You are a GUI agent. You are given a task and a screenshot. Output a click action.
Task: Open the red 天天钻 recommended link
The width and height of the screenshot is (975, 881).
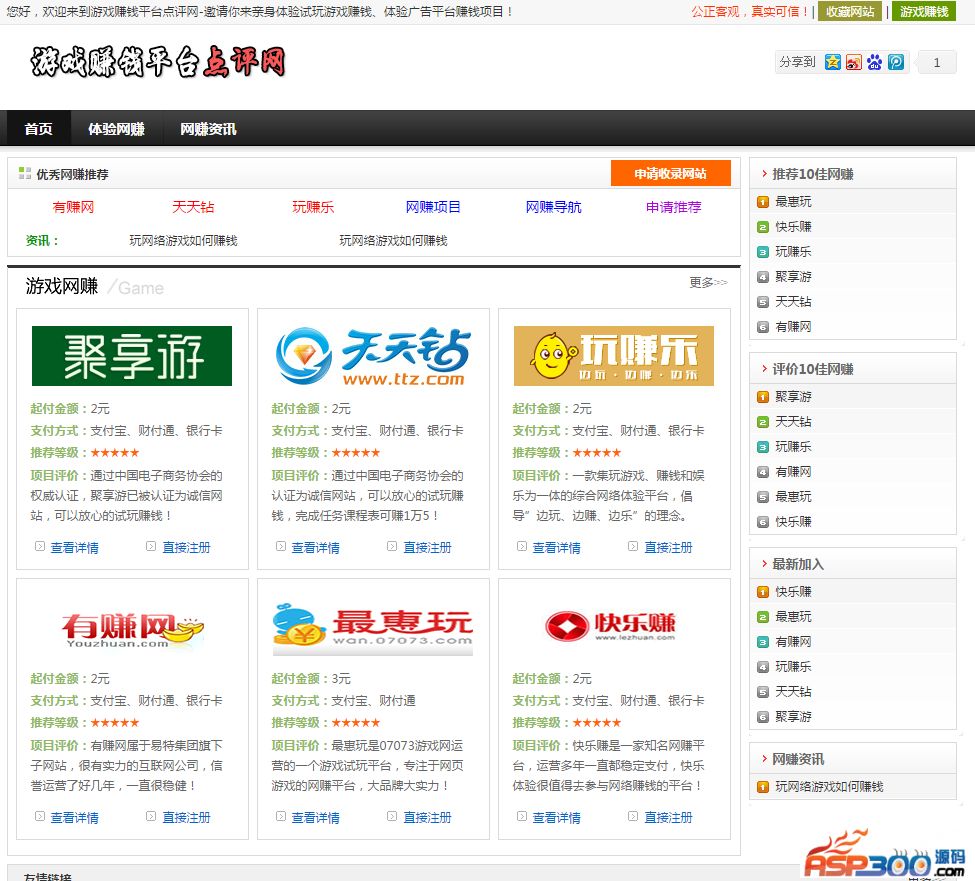pos(193,207)
